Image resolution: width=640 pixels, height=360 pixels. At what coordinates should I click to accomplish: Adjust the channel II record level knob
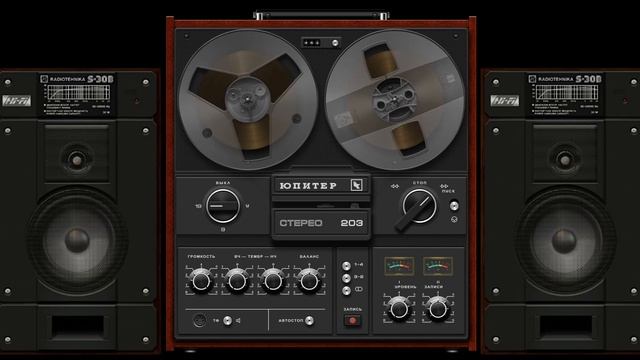tap(438, 309)
